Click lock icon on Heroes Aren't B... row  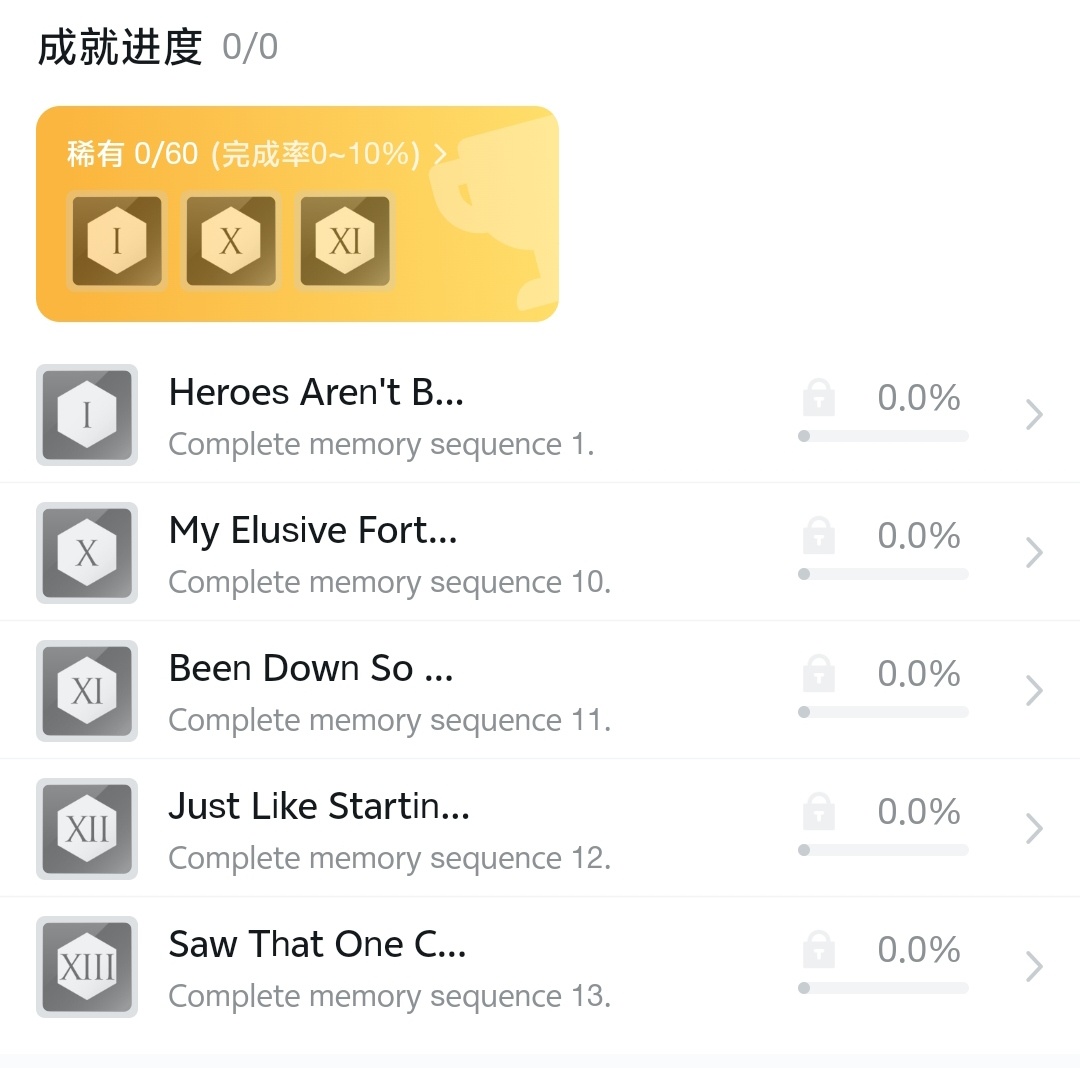point(819,397)
